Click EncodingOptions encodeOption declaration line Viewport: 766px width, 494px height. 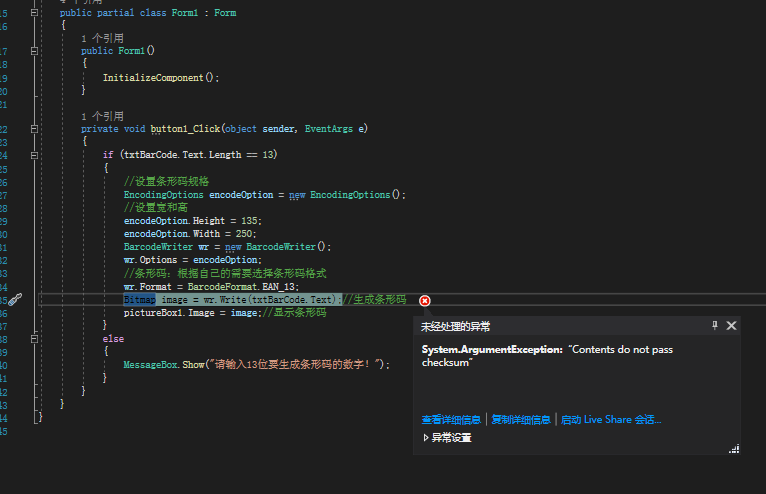(x=264, y=195)
